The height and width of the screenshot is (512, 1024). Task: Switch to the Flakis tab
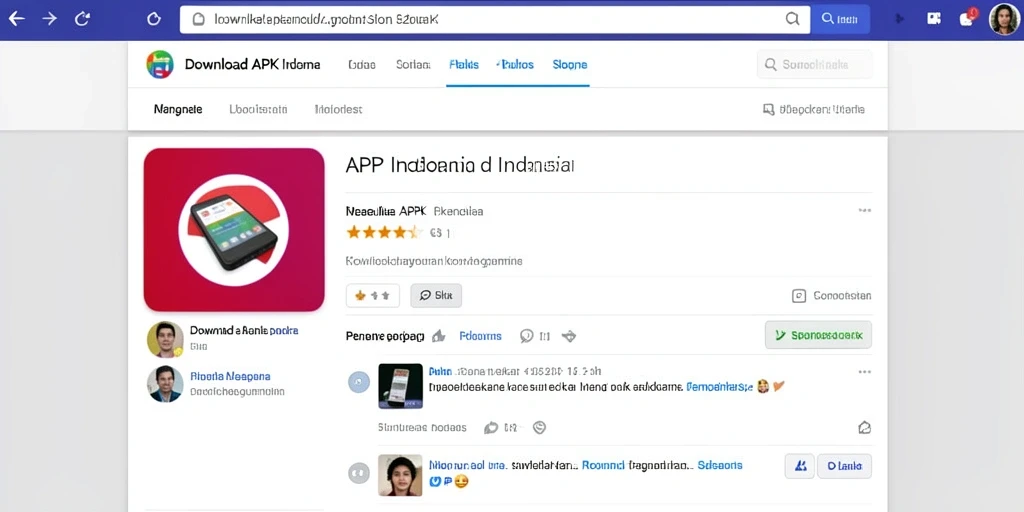[x=464, y=65]
